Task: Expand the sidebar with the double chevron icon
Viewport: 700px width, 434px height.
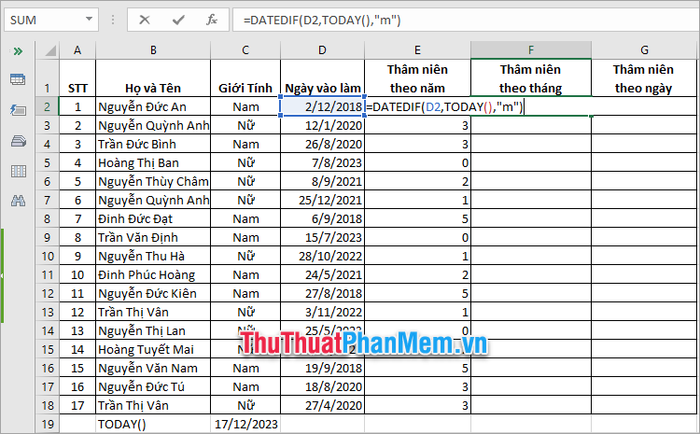Action: pyautogui.click(x=18, y=51)
